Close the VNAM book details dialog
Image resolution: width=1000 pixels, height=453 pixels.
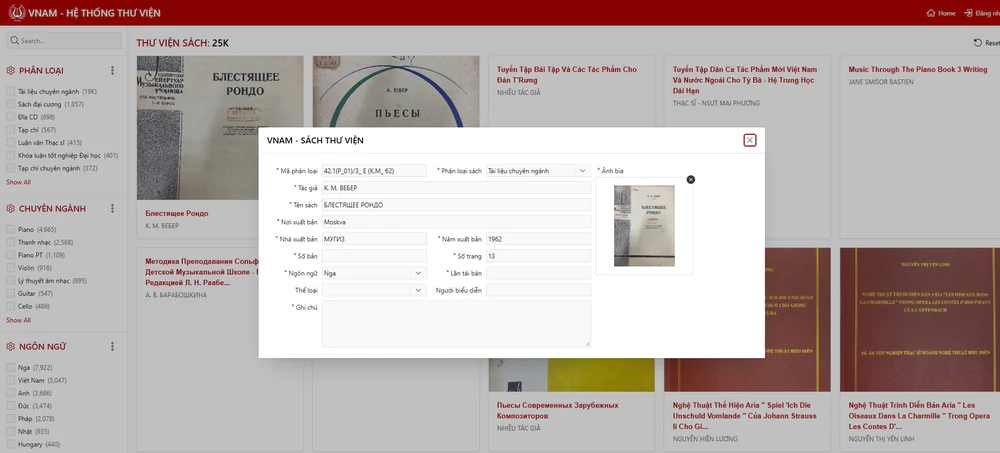(750, 140)
